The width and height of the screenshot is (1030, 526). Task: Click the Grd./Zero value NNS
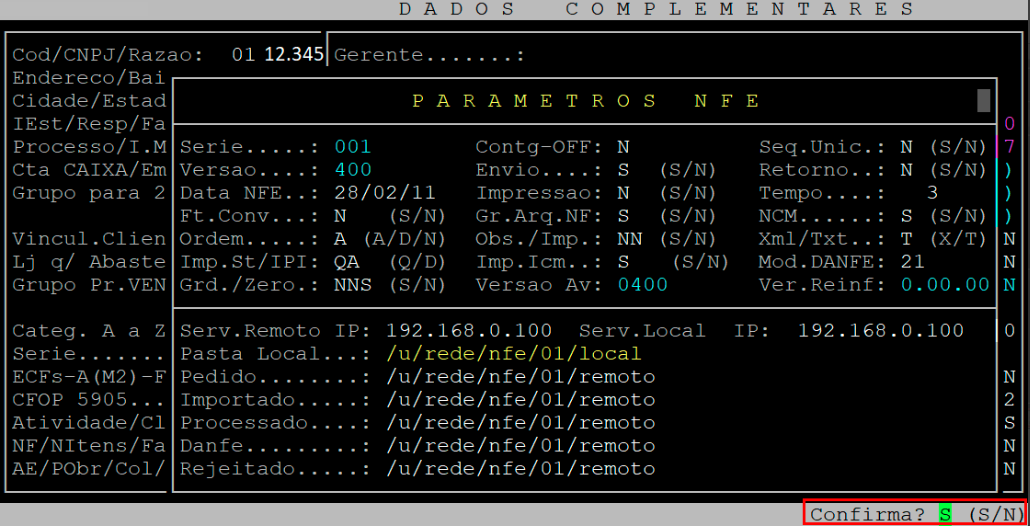(353, 285)
